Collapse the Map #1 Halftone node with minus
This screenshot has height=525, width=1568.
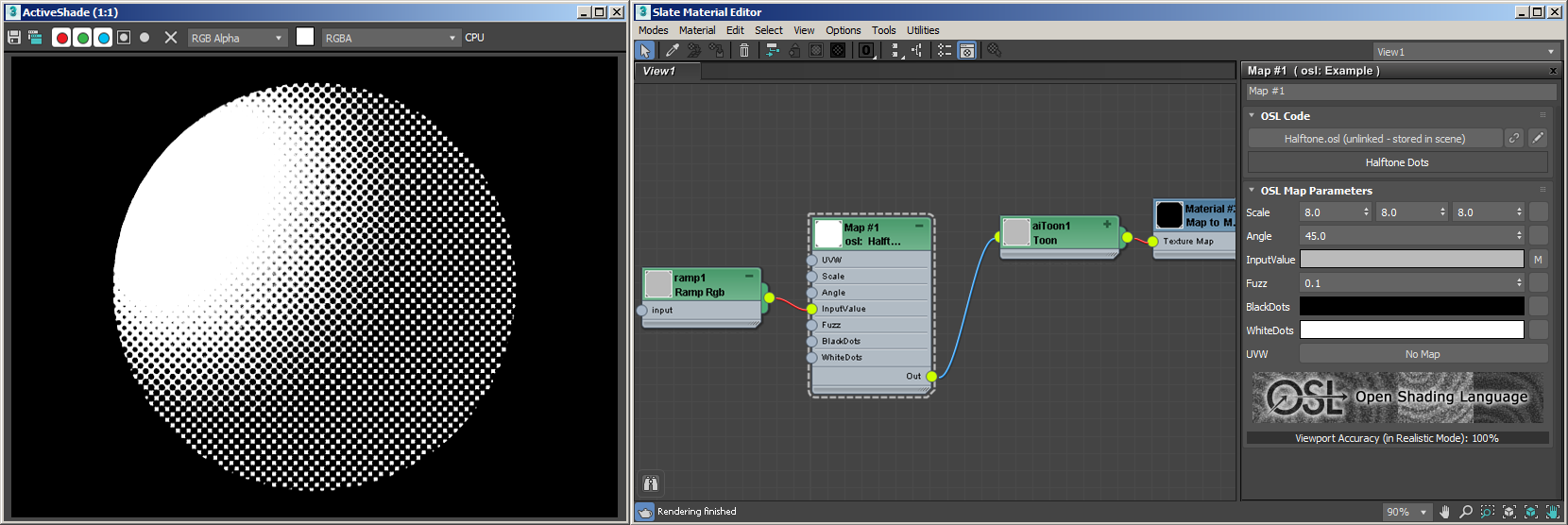coord(919,227)
